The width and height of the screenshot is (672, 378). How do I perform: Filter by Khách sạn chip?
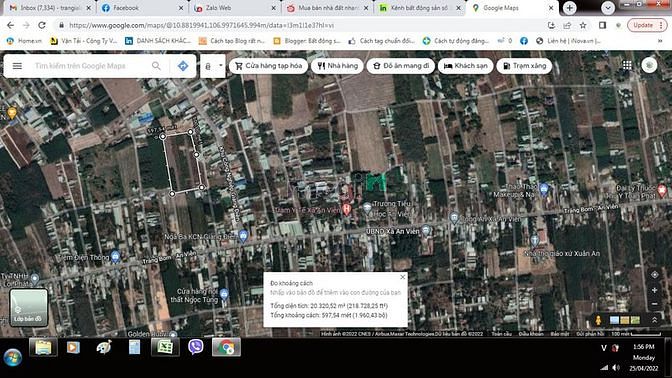click(465, 66)
